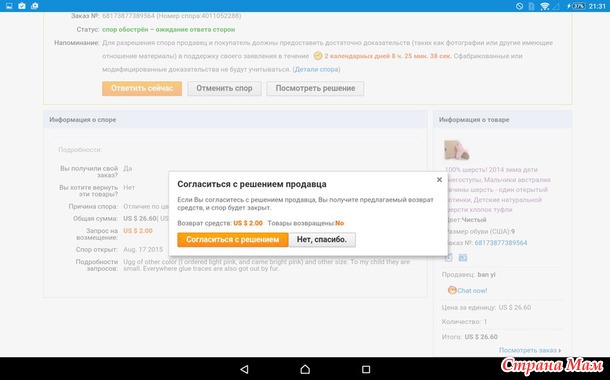
Task: Click the 'Aug. 17 2015' dispute opened date
Action: (143, 250)
